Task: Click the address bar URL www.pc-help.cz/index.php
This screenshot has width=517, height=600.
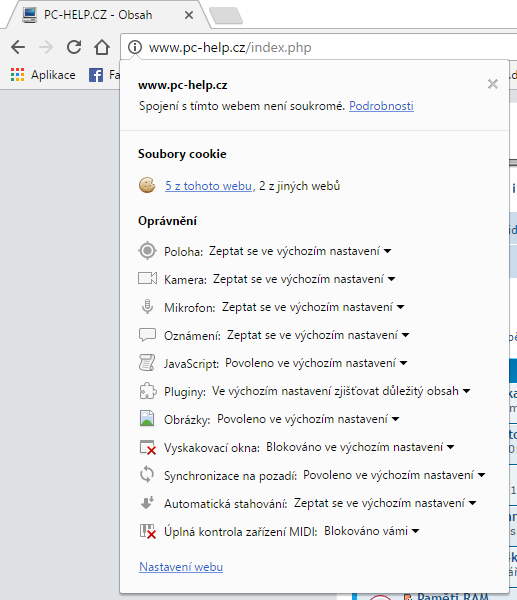Action: point(230,47)
